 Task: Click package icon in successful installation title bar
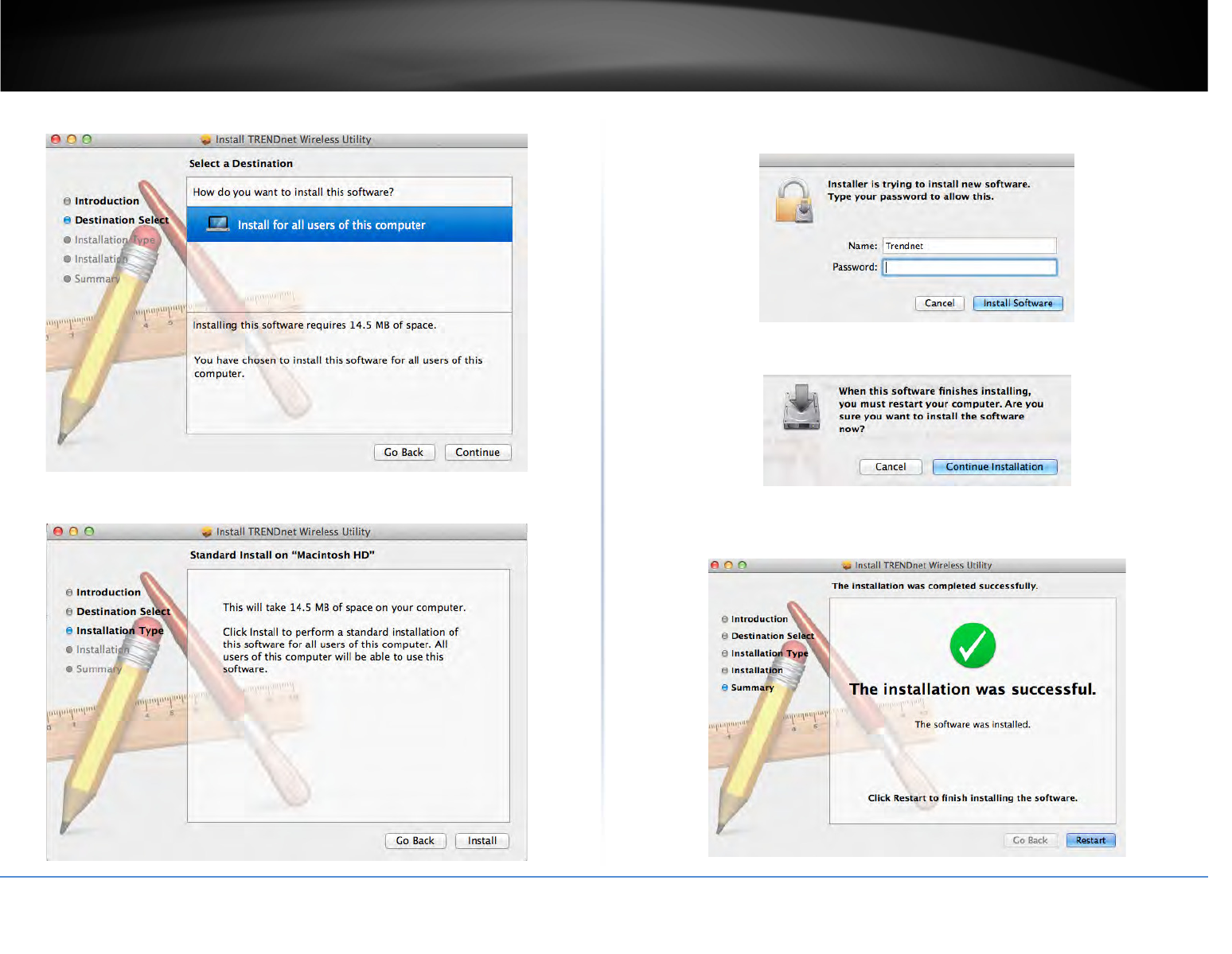click(x=847, y=566)
